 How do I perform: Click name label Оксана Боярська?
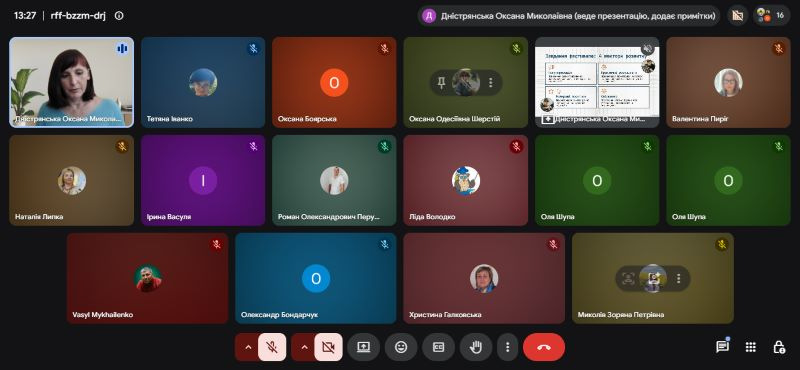tap(307, 119)
